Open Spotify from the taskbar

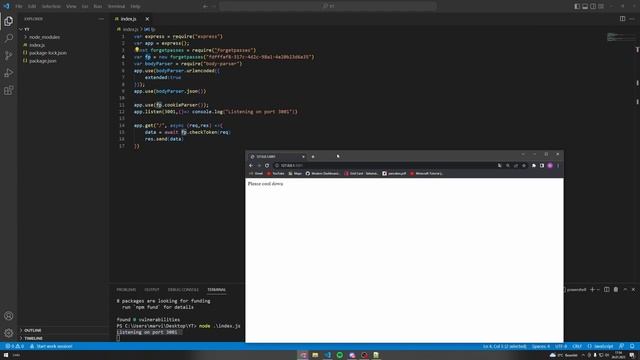coord(340,355)
